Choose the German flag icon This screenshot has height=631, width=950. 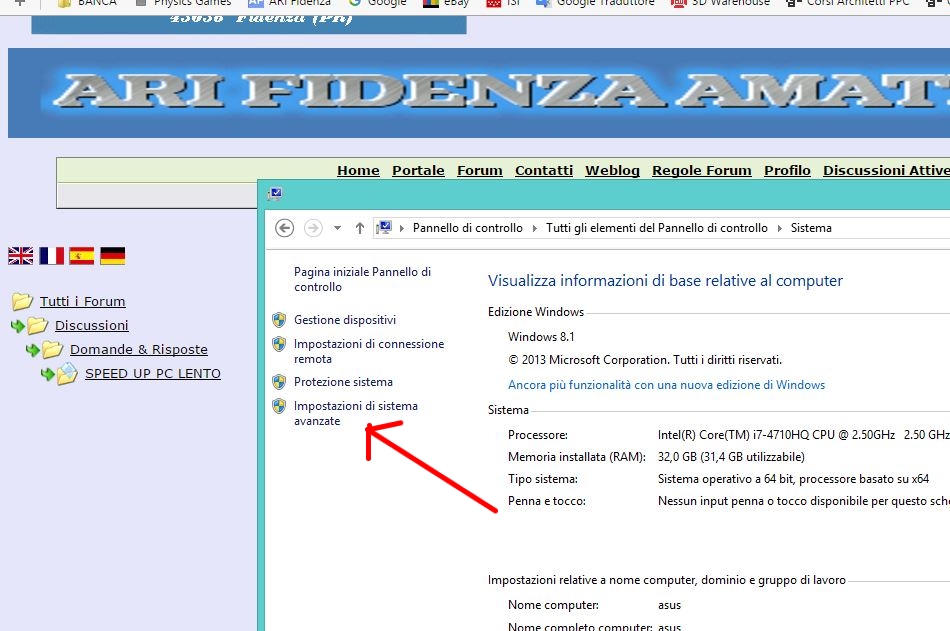pos(113,256)
